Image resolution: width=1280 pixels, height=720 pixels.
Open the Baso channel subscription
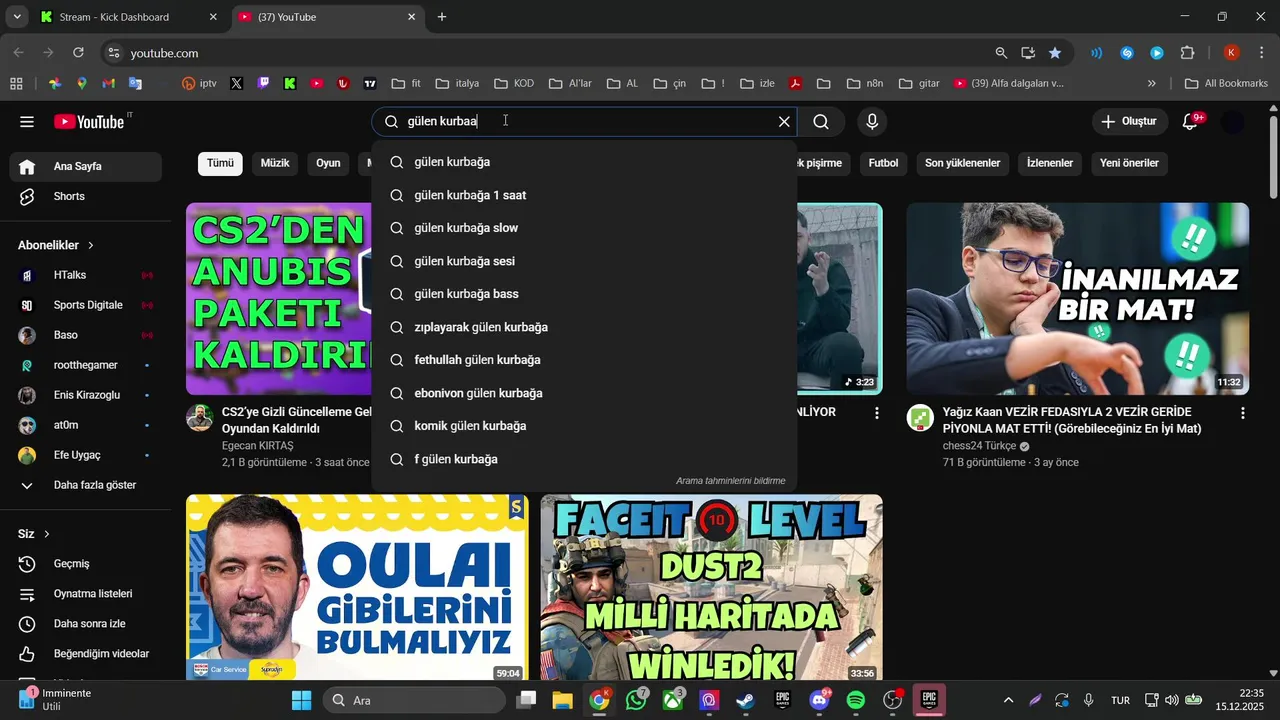85,335
